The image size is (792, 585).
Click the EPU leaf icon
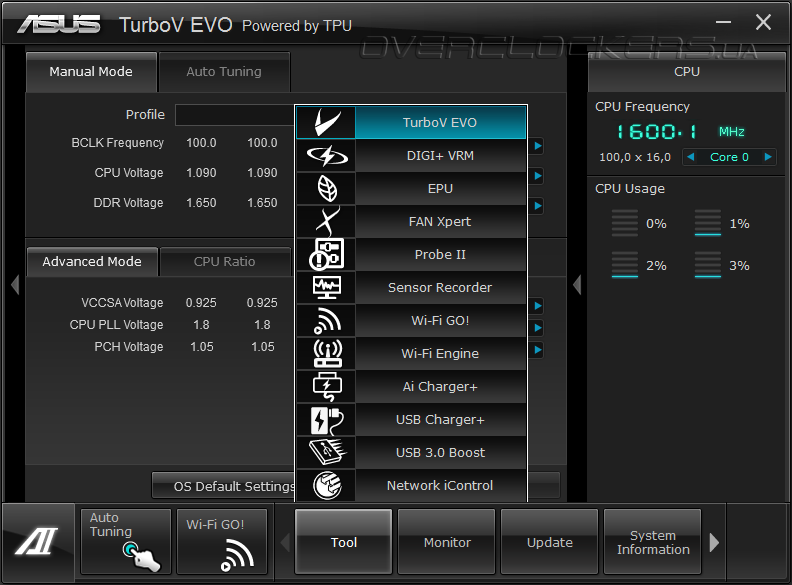[326, 188]
